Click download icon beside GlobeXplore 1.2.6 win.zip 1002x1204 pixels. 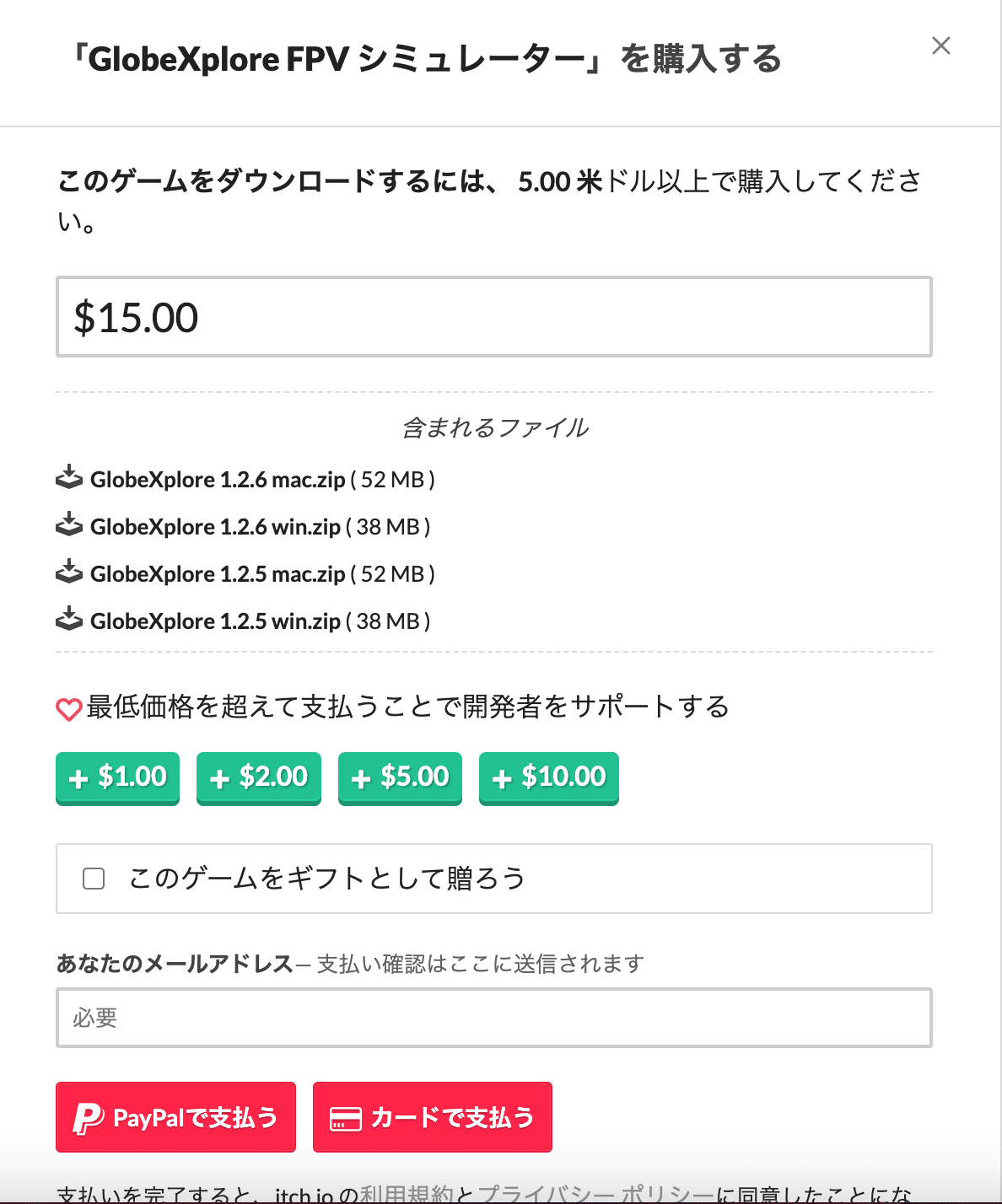[x=69, y=524]
